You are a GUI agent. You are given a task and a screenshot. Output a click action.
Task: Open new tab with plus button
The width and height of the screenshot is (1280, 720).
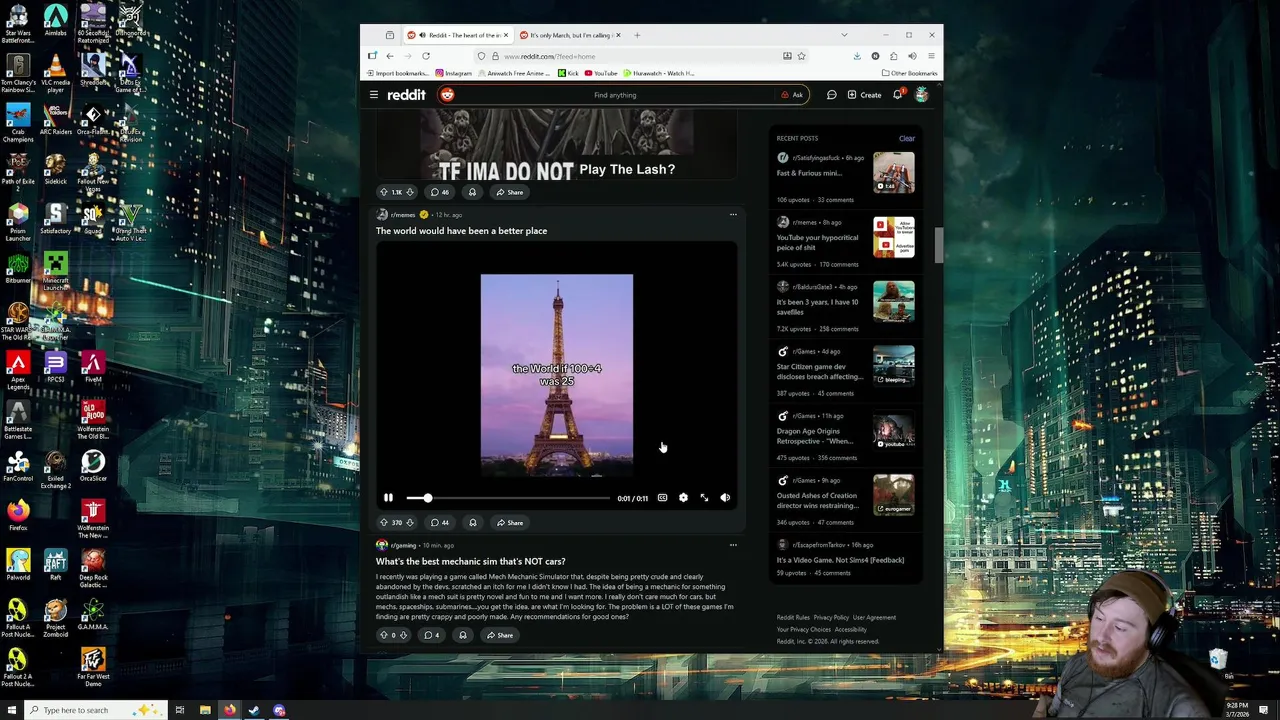click(x=637, y=35)
